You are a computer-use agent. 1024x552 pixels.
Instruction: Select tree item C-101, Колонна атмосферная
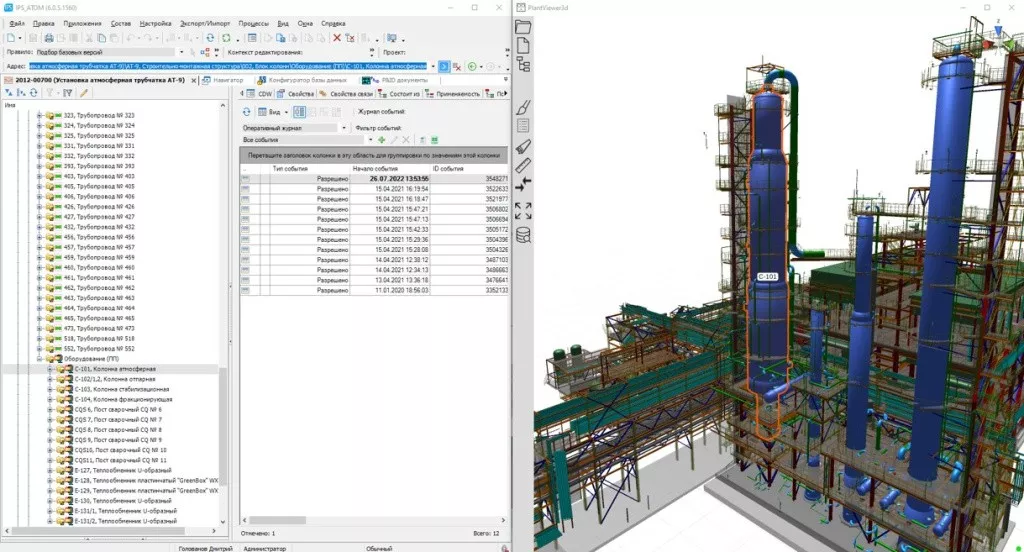pos(115,369)
